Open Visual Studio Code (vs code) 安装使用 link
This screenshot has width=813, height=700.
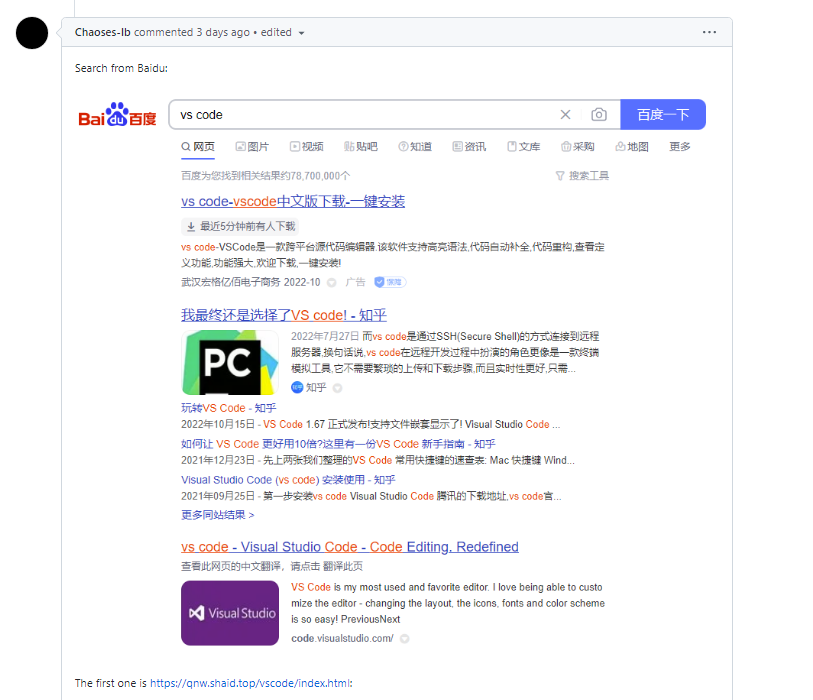click(288, 480)
